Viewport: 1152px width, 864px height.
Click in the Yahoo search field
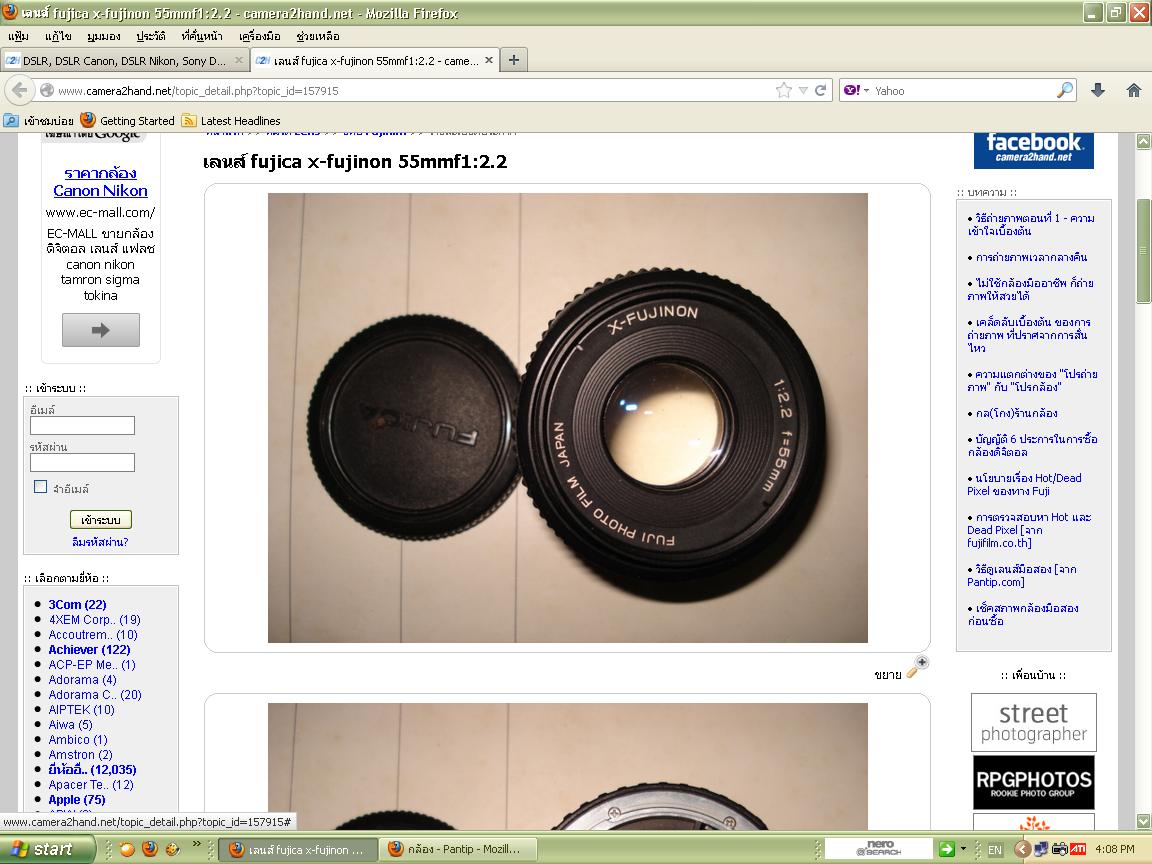[962, 90]
